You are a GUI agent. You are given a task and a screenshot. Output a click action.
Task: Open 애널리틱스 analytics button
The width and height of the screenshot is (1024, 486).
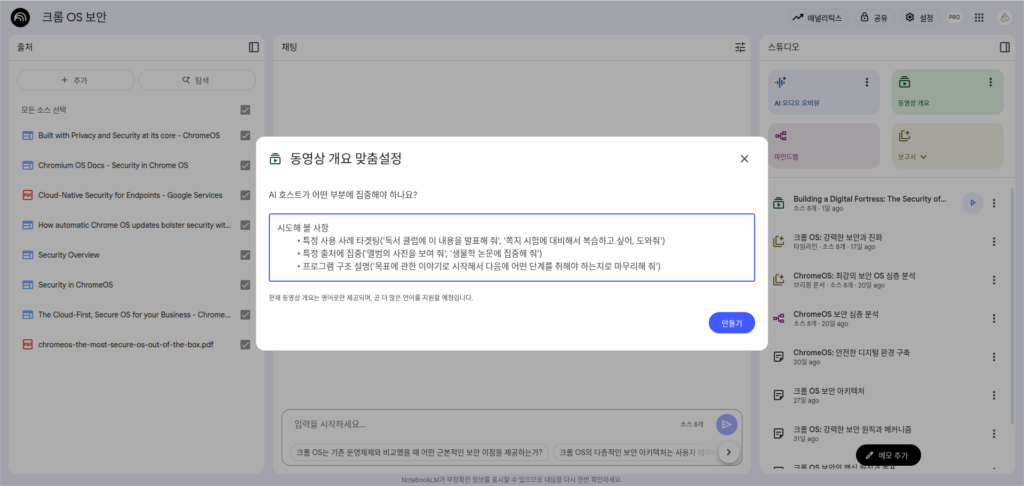point(818,18)
